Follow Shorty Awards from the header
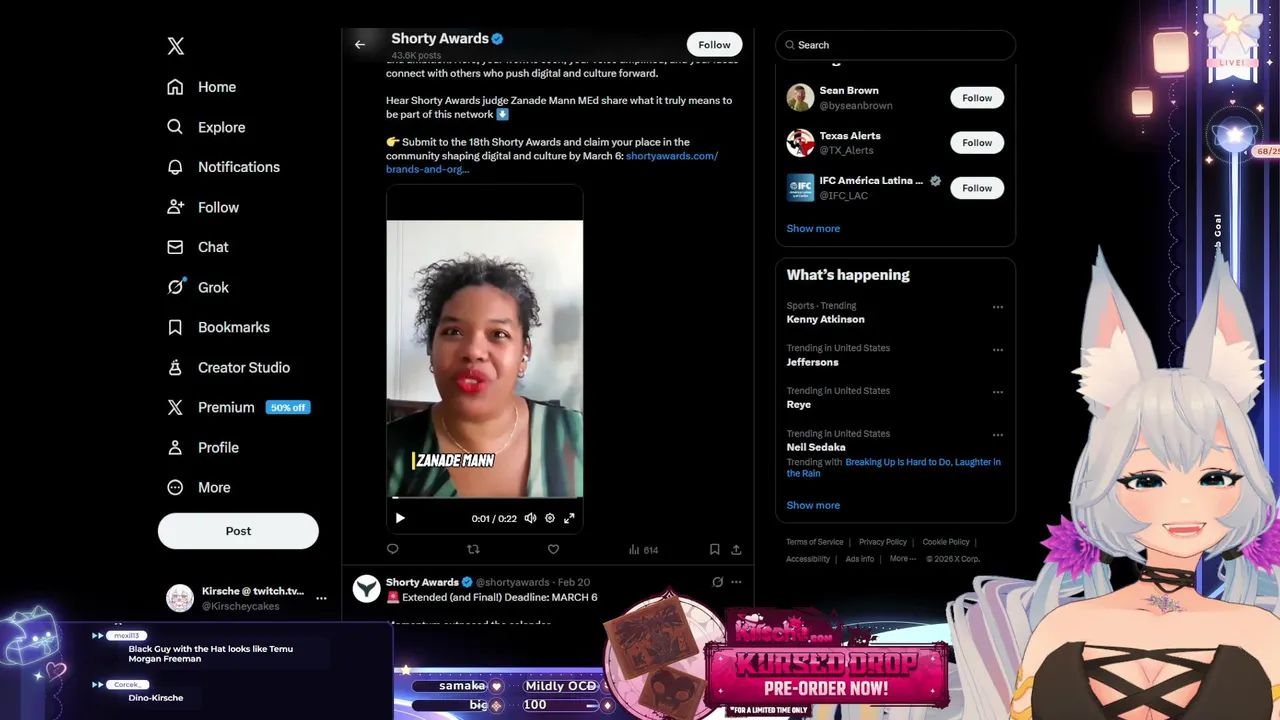The width and height of the screenshot is (1280, 720). pos(714,45)
